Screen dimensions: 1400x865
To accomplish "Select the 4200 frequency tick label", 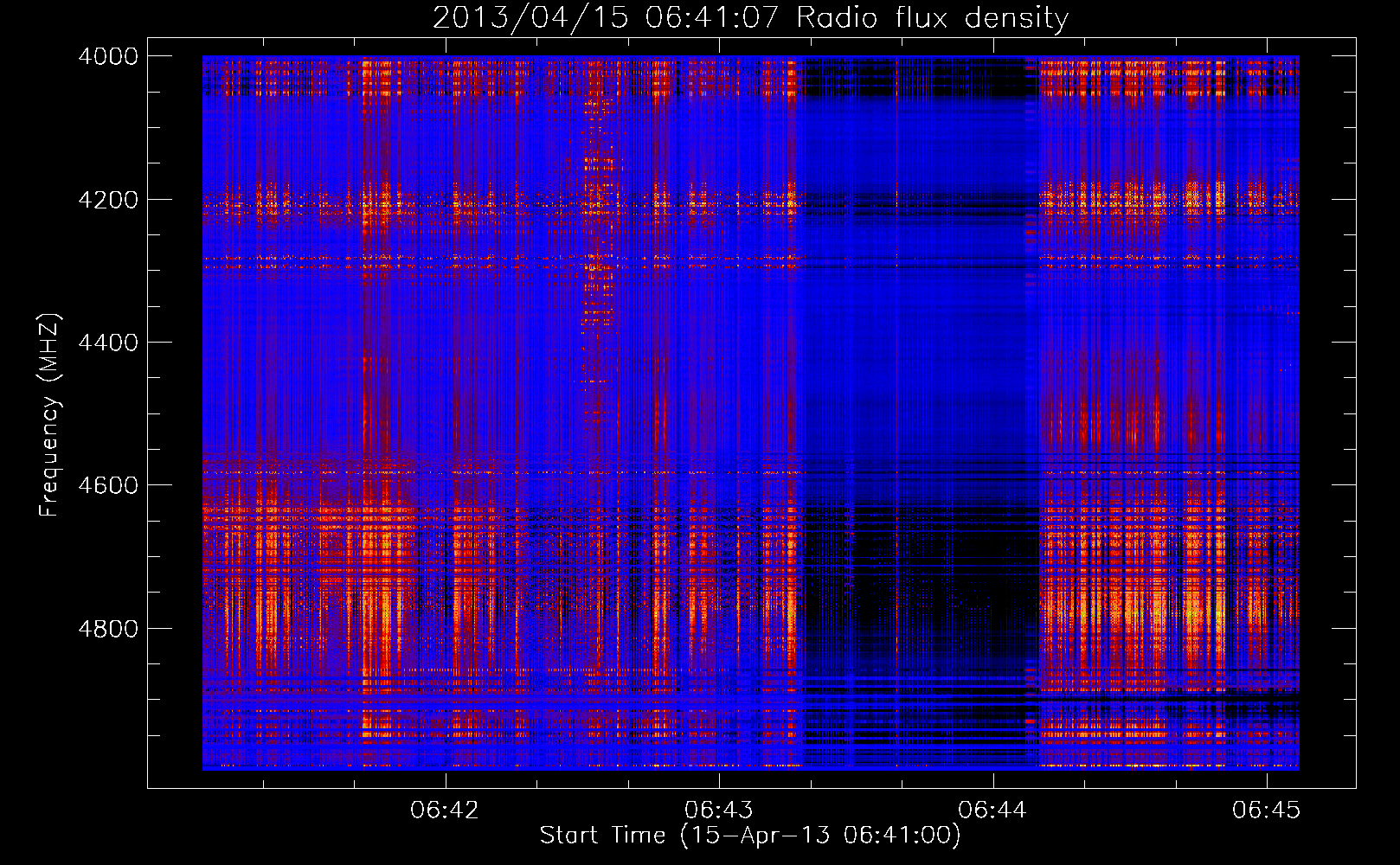I will (x=108, y=200).
